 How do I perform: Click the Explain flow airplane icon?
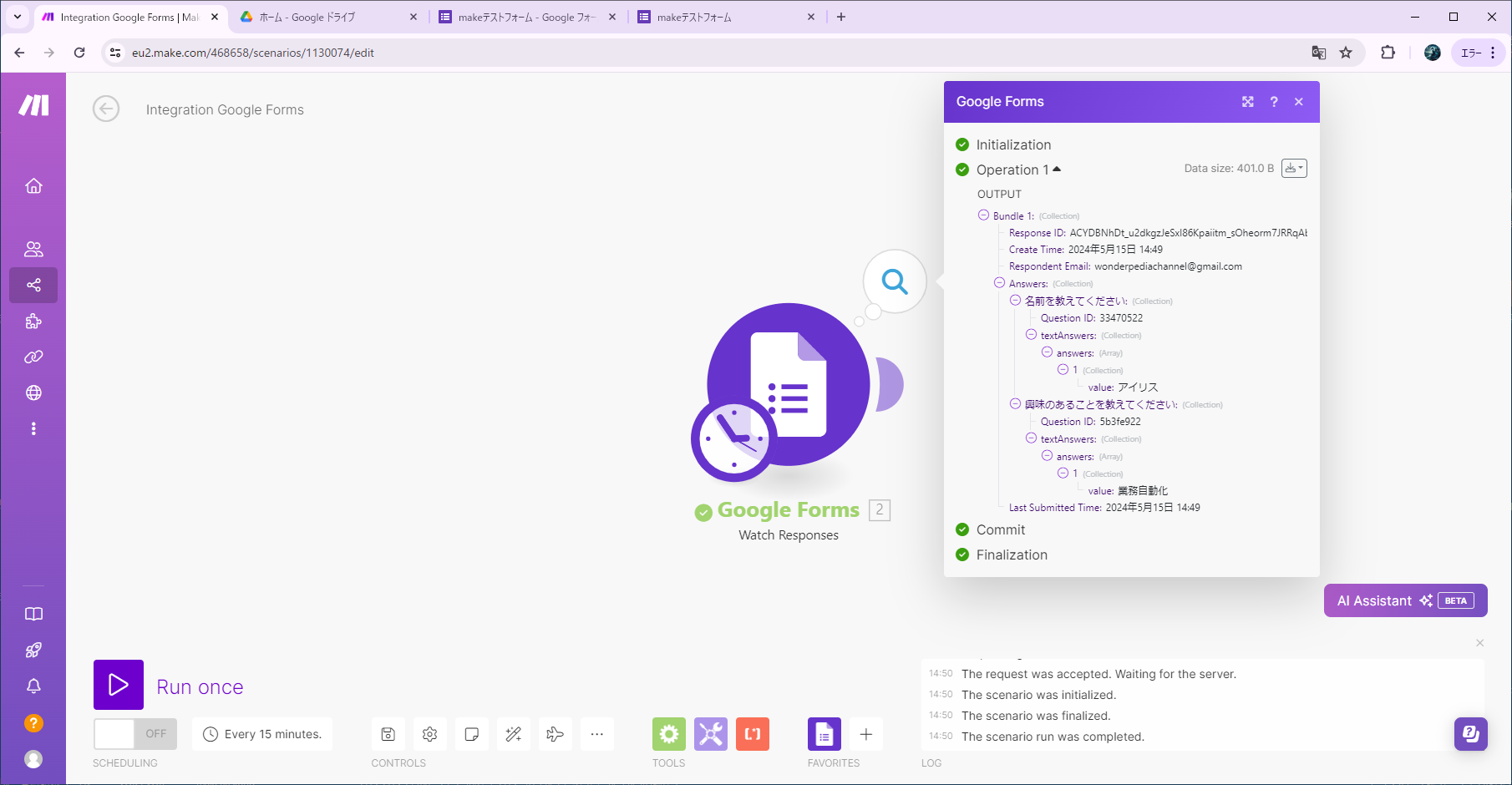(x=556, y=734)
